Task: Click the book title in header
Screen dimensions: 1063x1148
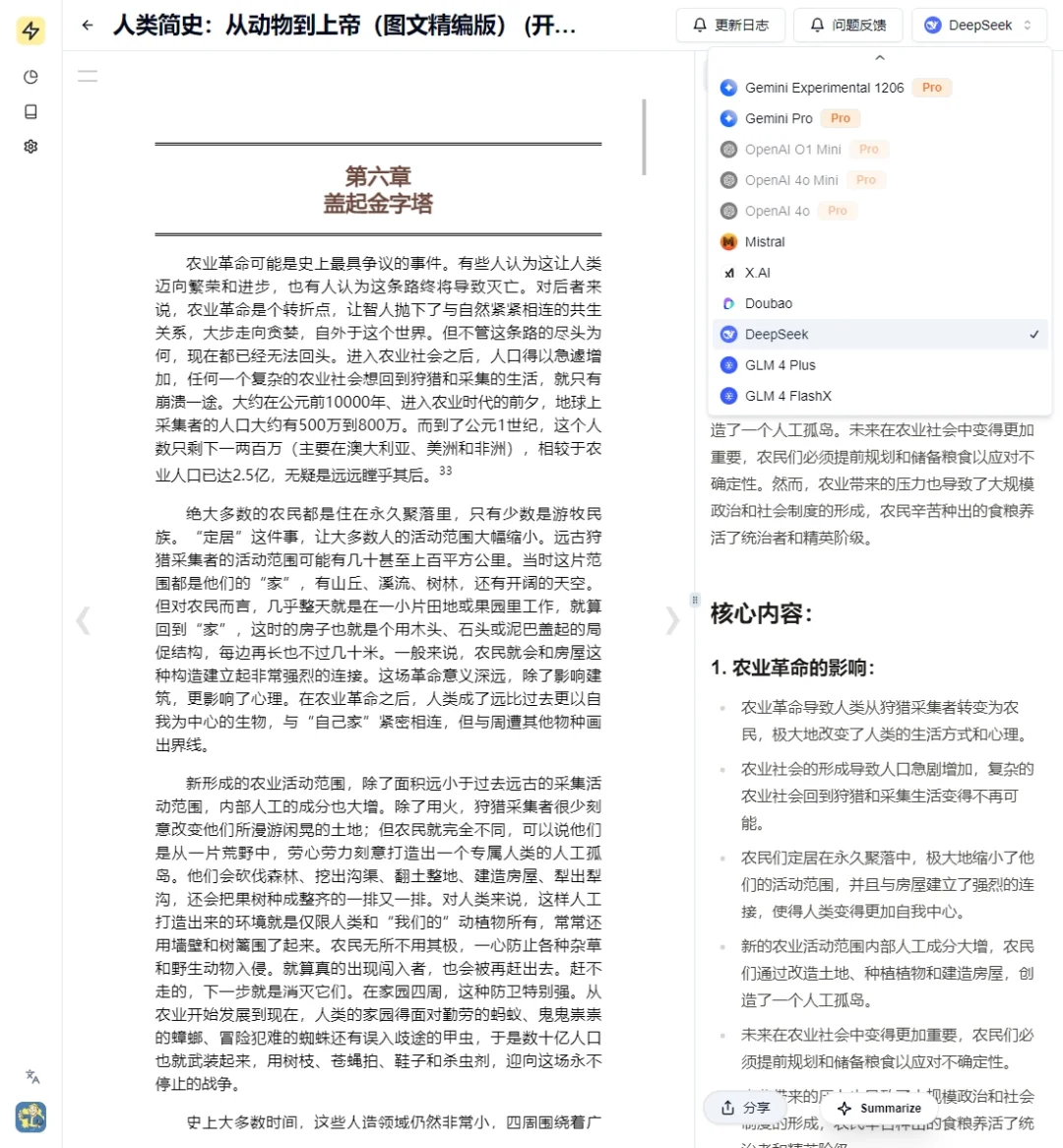Action: pos(344,26)
